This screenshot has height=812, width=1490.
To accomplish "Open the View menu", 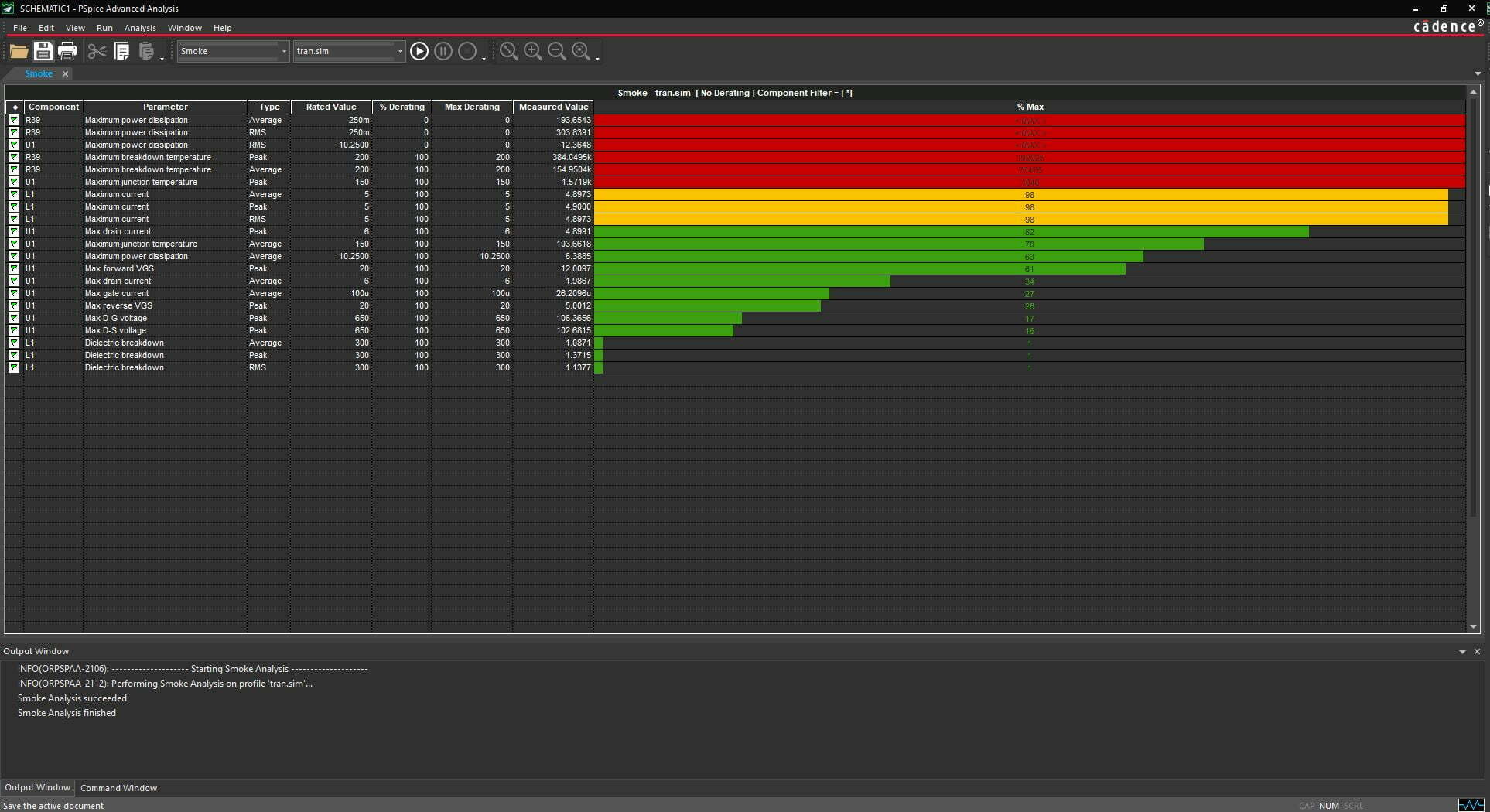I will coord(75,28).
